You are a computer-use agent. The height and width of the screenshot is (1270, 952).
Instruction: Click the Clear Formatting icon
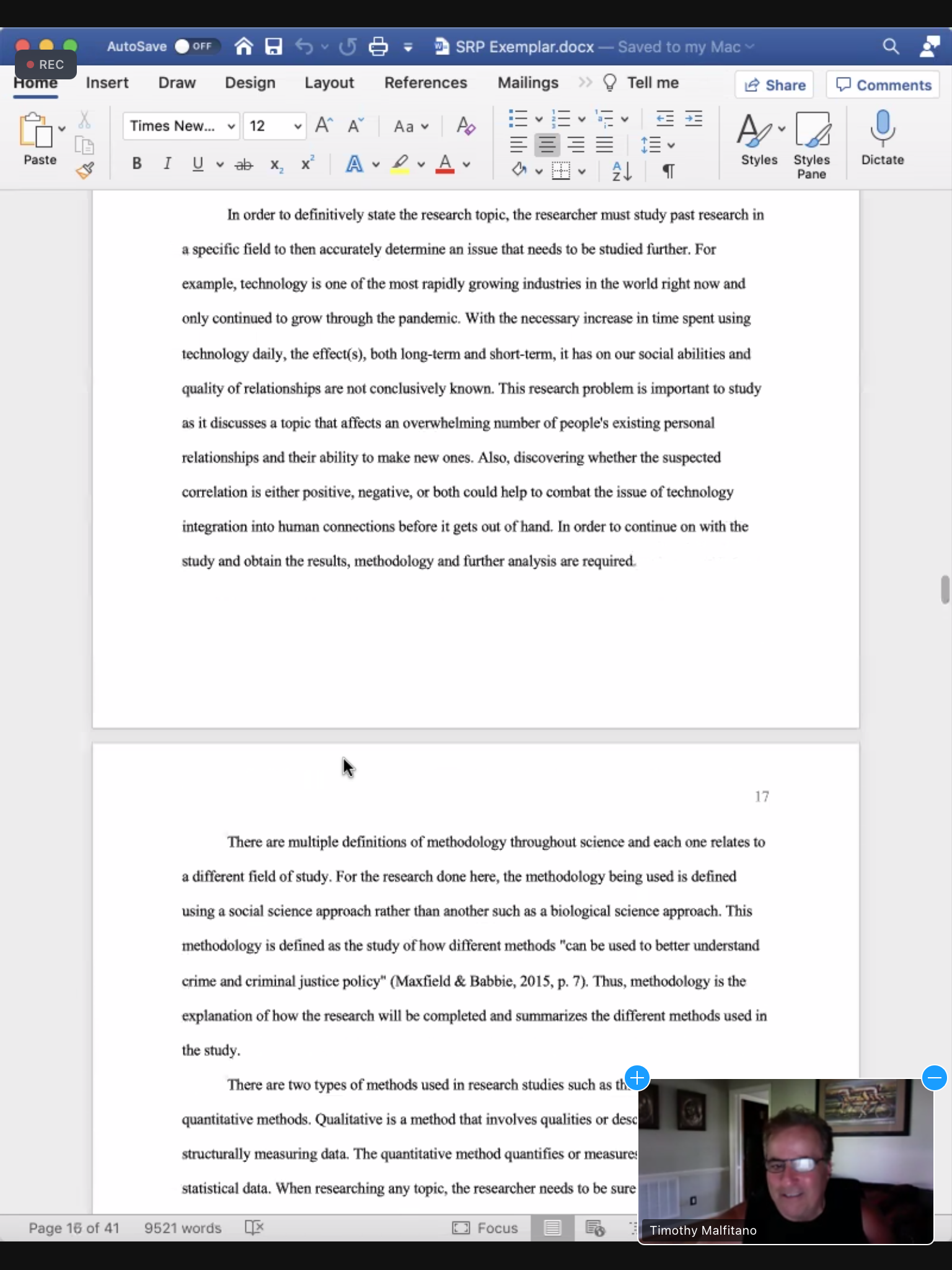[x=465, y=127]
